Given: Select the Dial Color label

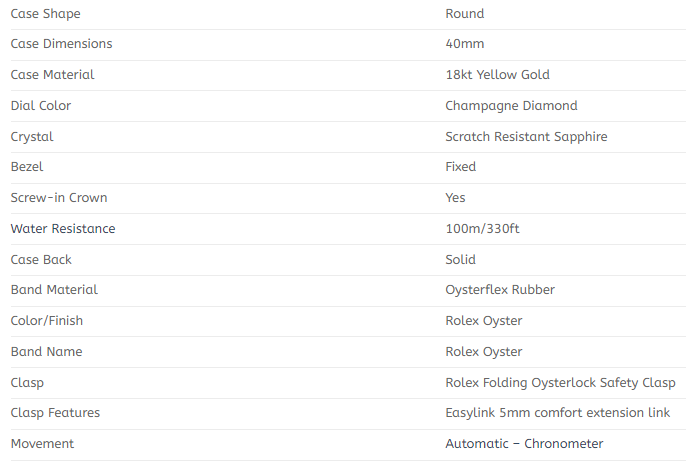Looking at the screenshot, I should click(x=40, y=106).
